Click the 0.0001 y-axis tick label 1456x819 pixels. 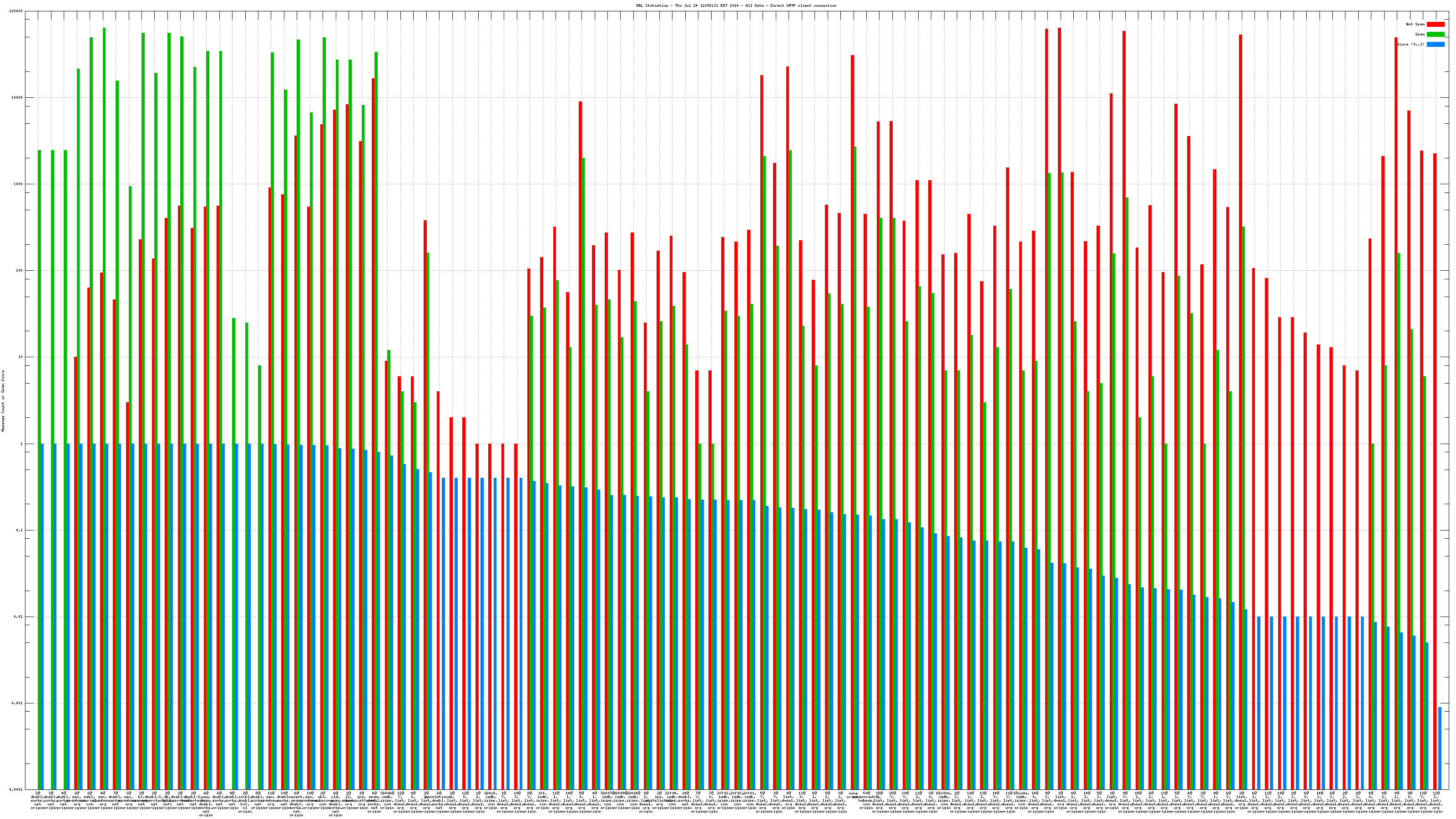point(17,789)
